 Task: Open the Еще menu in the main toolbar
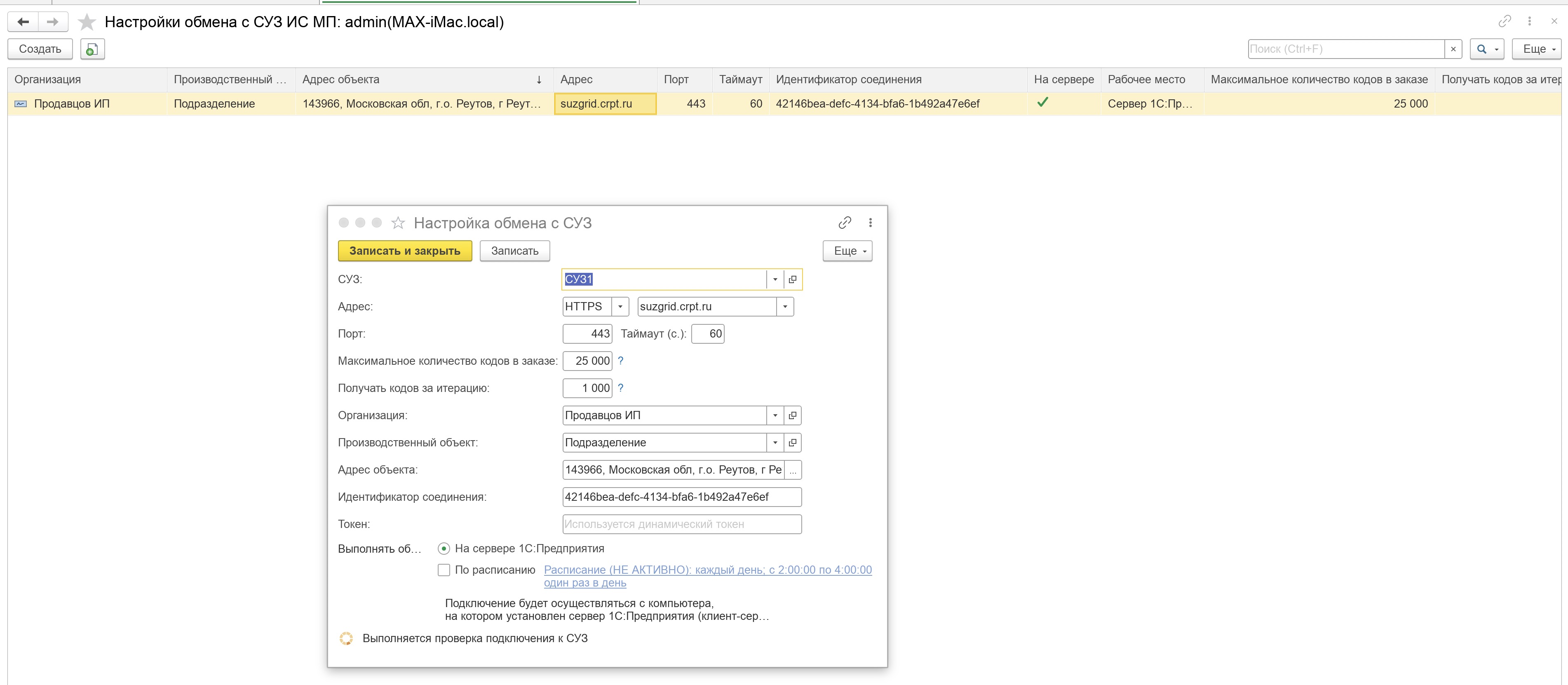pyautogui.click(x=1536, y=49)
